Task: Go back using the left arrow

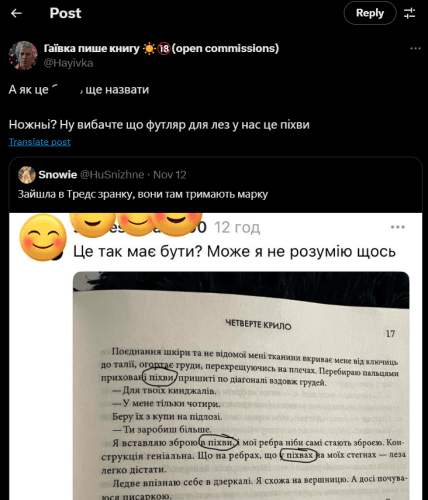Action: [x=16, y=13]
